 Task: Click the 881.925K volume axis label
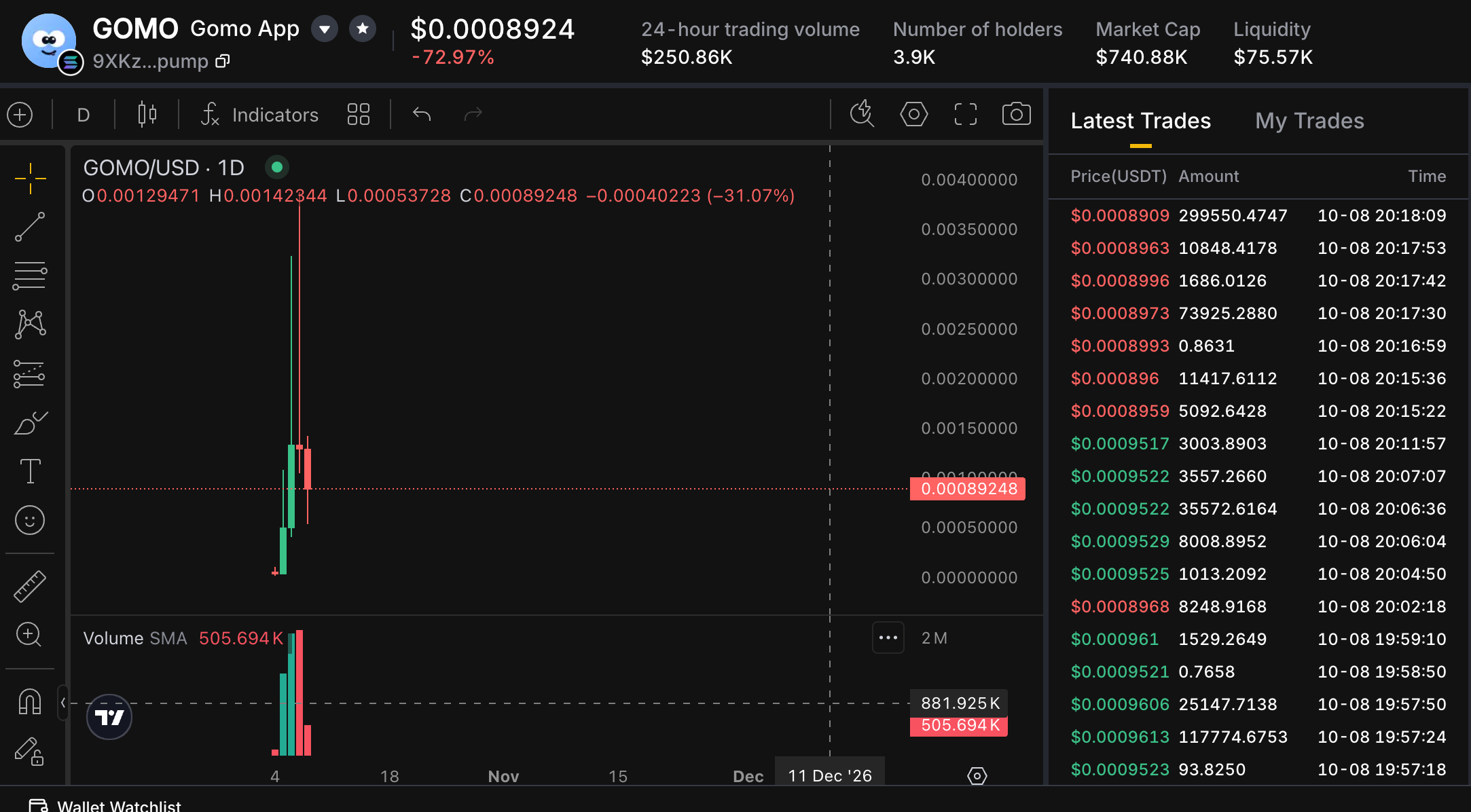959,703
